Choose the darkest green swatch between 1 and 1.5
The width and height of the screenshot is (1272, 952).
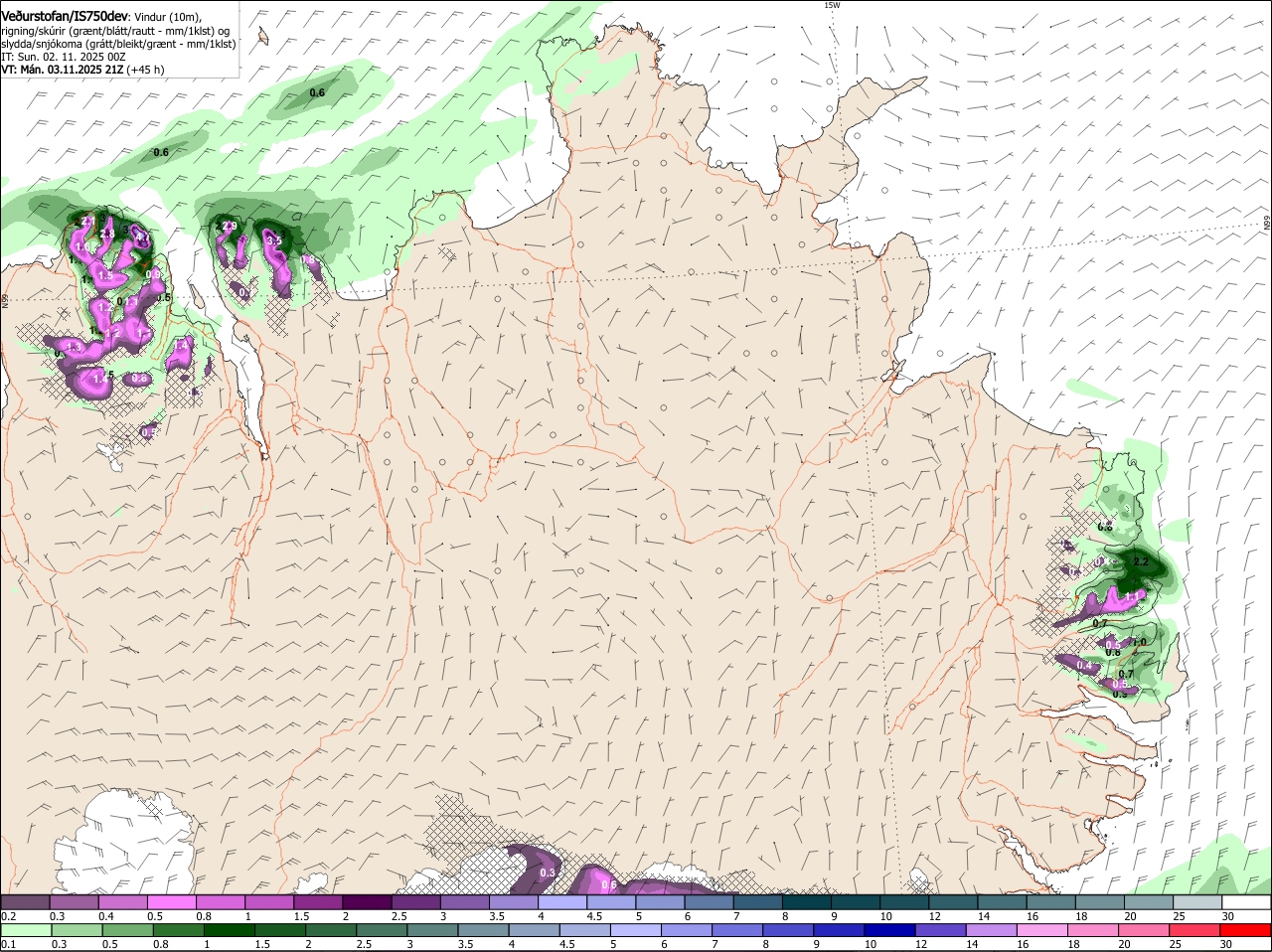[232, 930]
